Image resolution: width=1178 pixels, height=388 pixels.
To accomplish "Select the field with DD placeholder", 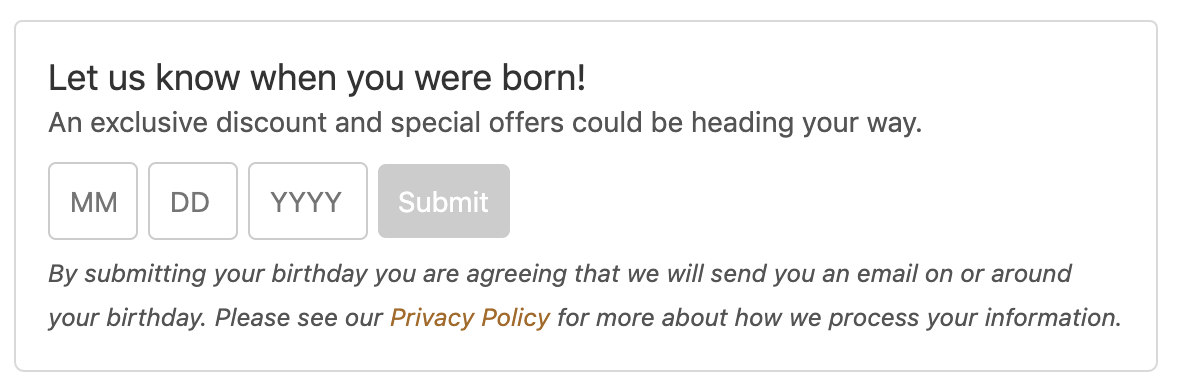I will [x=193, y=202].
